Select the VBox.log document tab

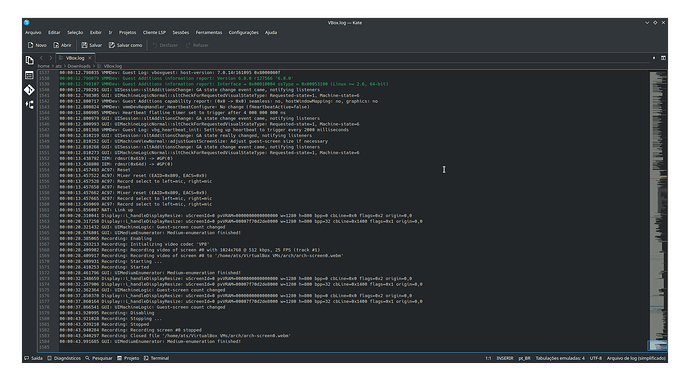[75, 58]
